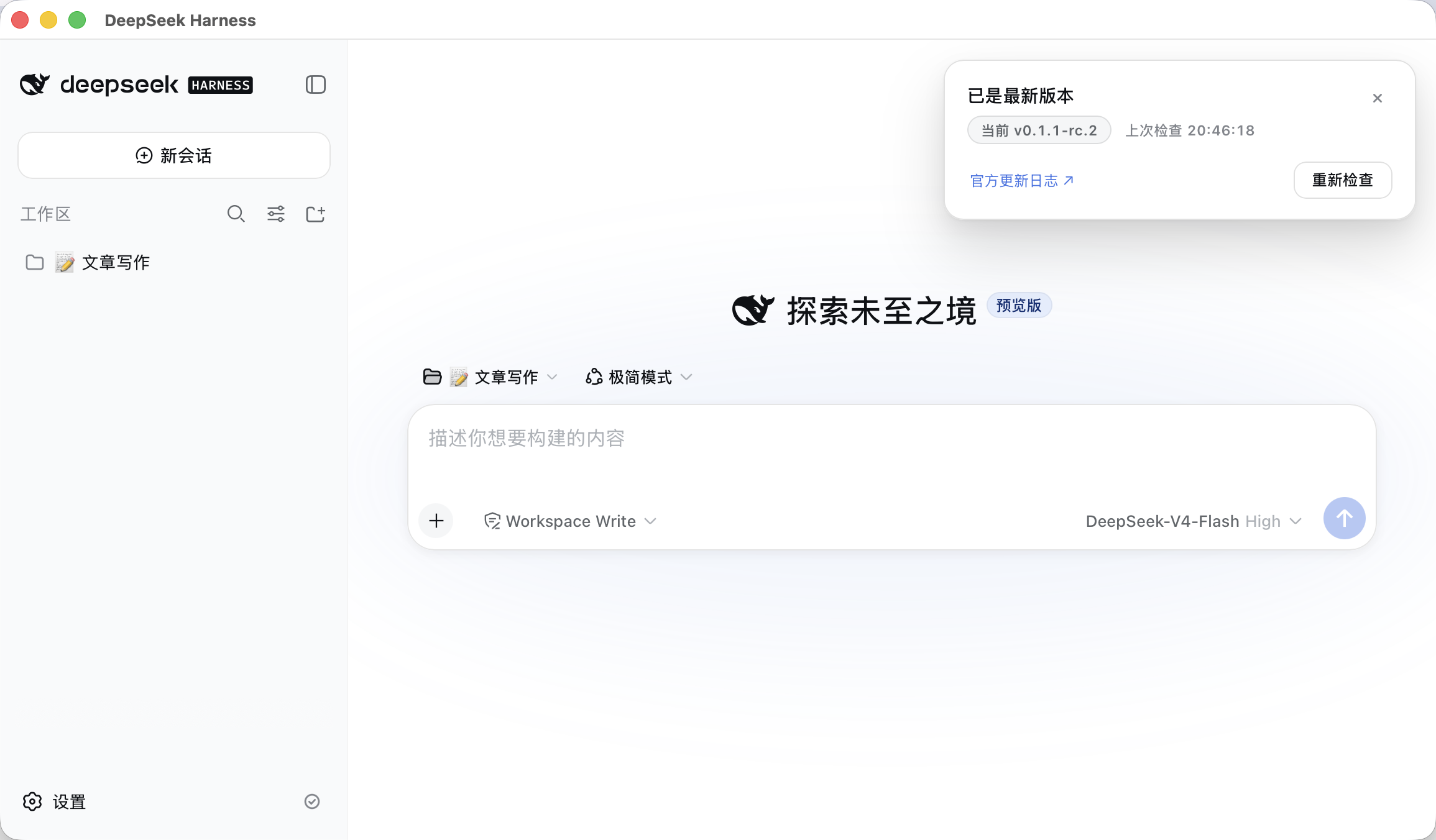The width and height of the screenshot is (1436, 840).
Task: Open the 官方更新日志 link
Action: click(1022, 181)
